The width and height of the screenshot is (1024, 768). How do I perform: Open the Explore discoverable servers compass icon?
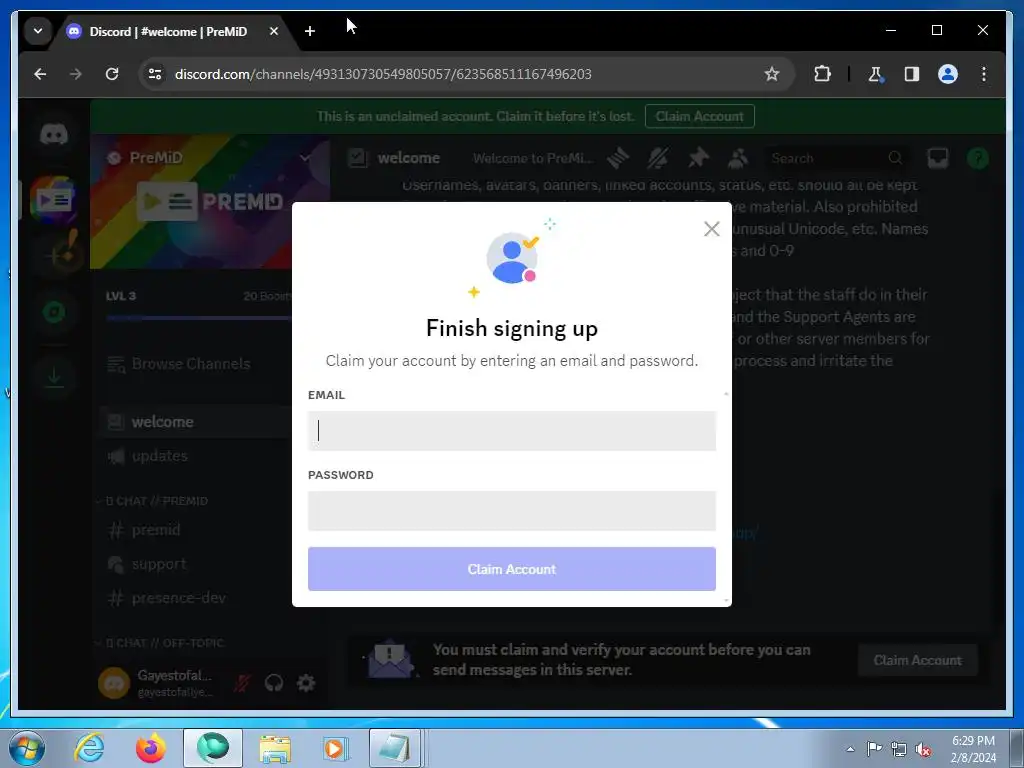click(54, 312)
